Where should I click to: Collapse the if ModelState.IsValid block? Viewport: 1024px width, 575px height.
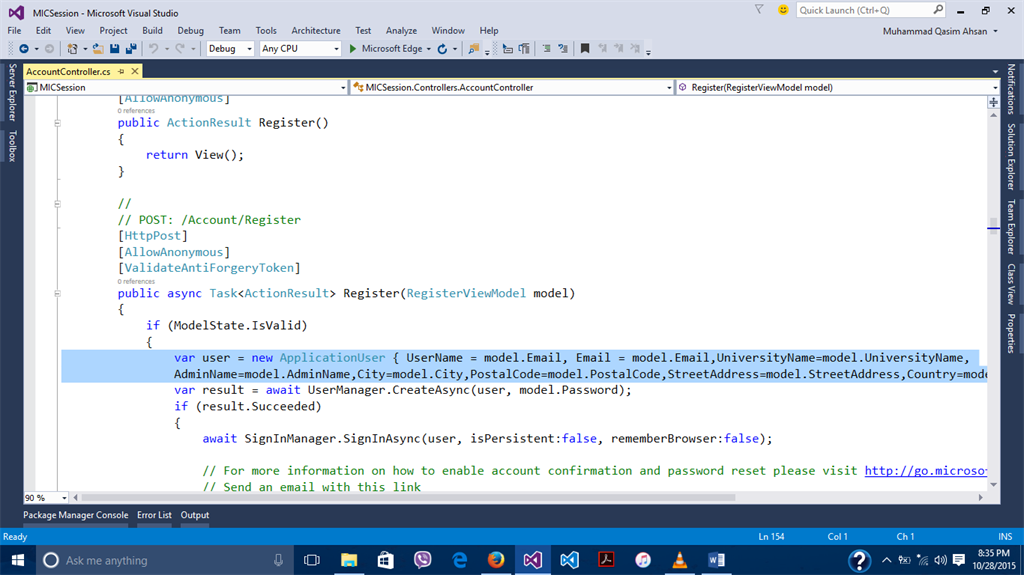click(57, 326)
